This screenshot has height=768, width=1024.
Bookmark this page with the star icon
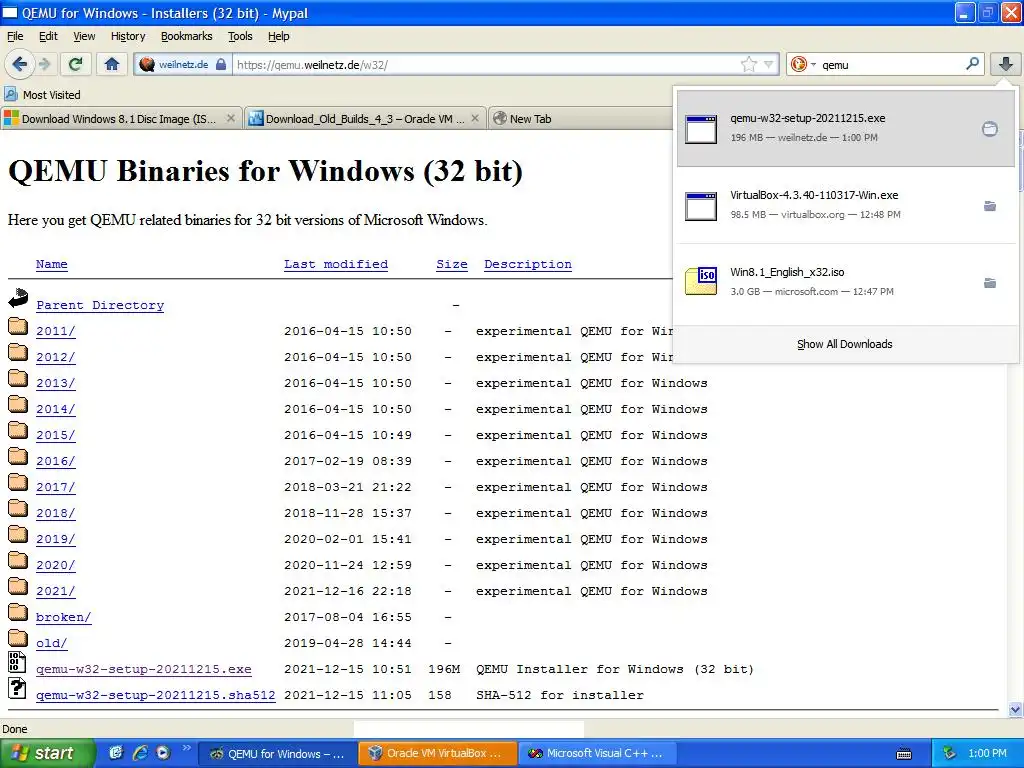coord(748,64)
